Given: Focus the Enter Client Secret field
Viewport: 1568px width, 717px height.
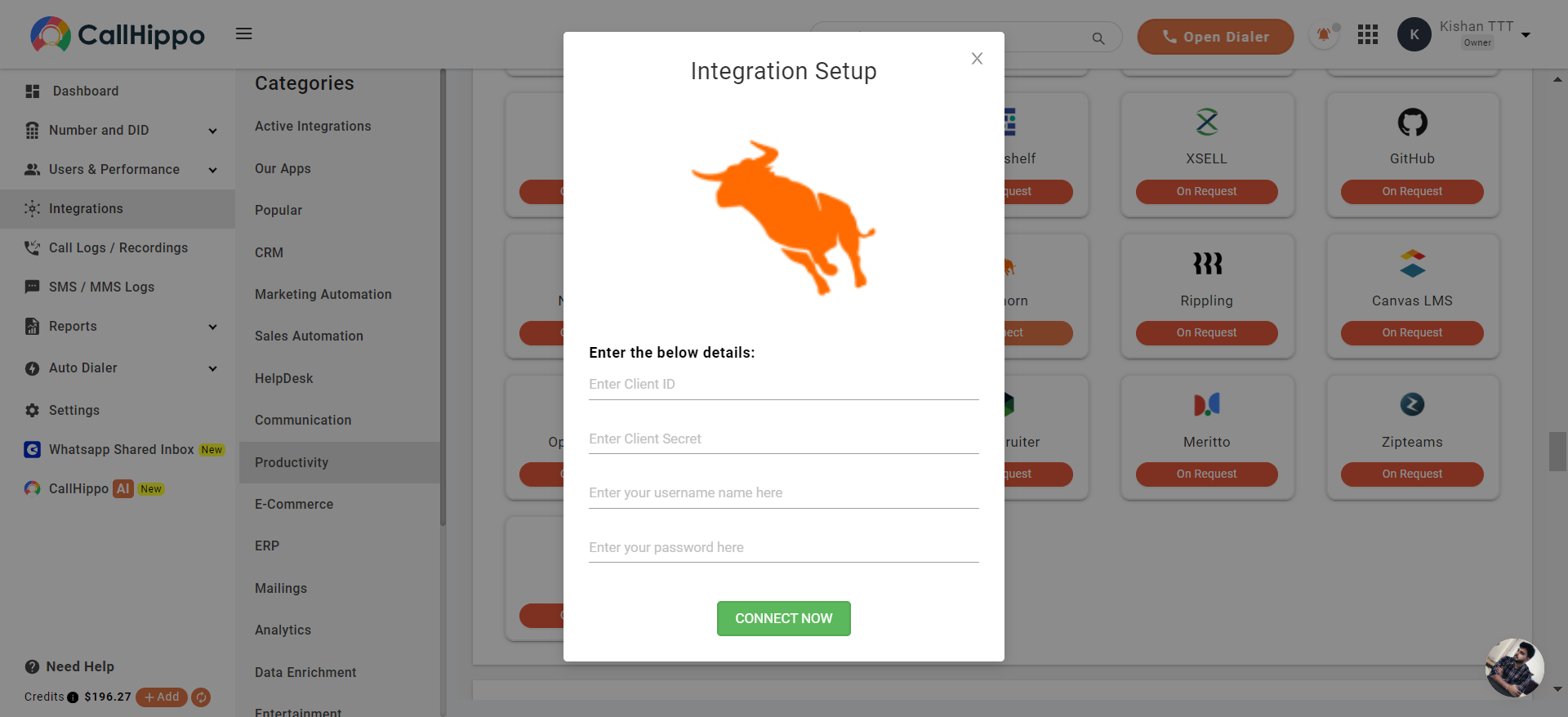Looking at the screenshot, I should pyautogui.click(x=784, y=439).
